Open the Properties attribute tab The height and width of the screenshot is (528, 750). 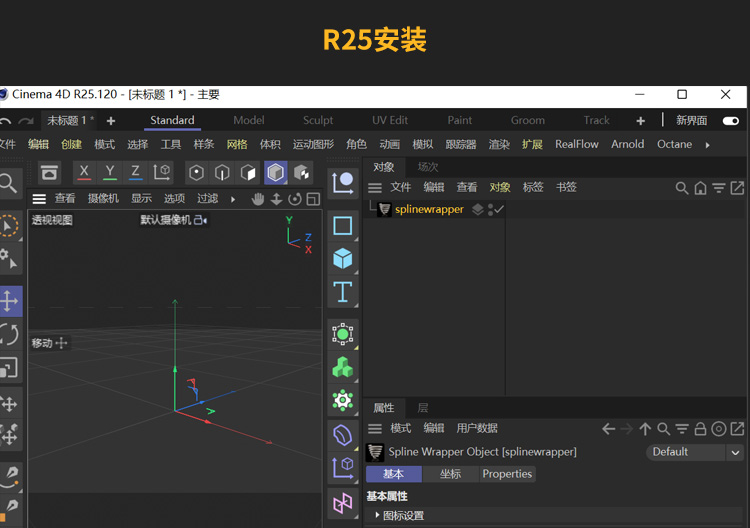[507, 474]
